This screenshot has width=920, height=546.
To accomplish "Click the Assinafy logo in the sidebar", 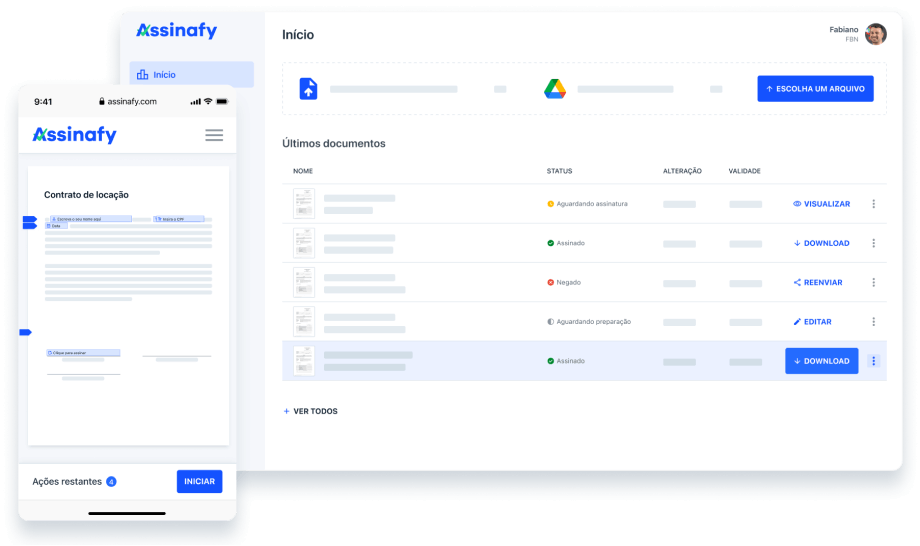I will click(x=177, y=31).
